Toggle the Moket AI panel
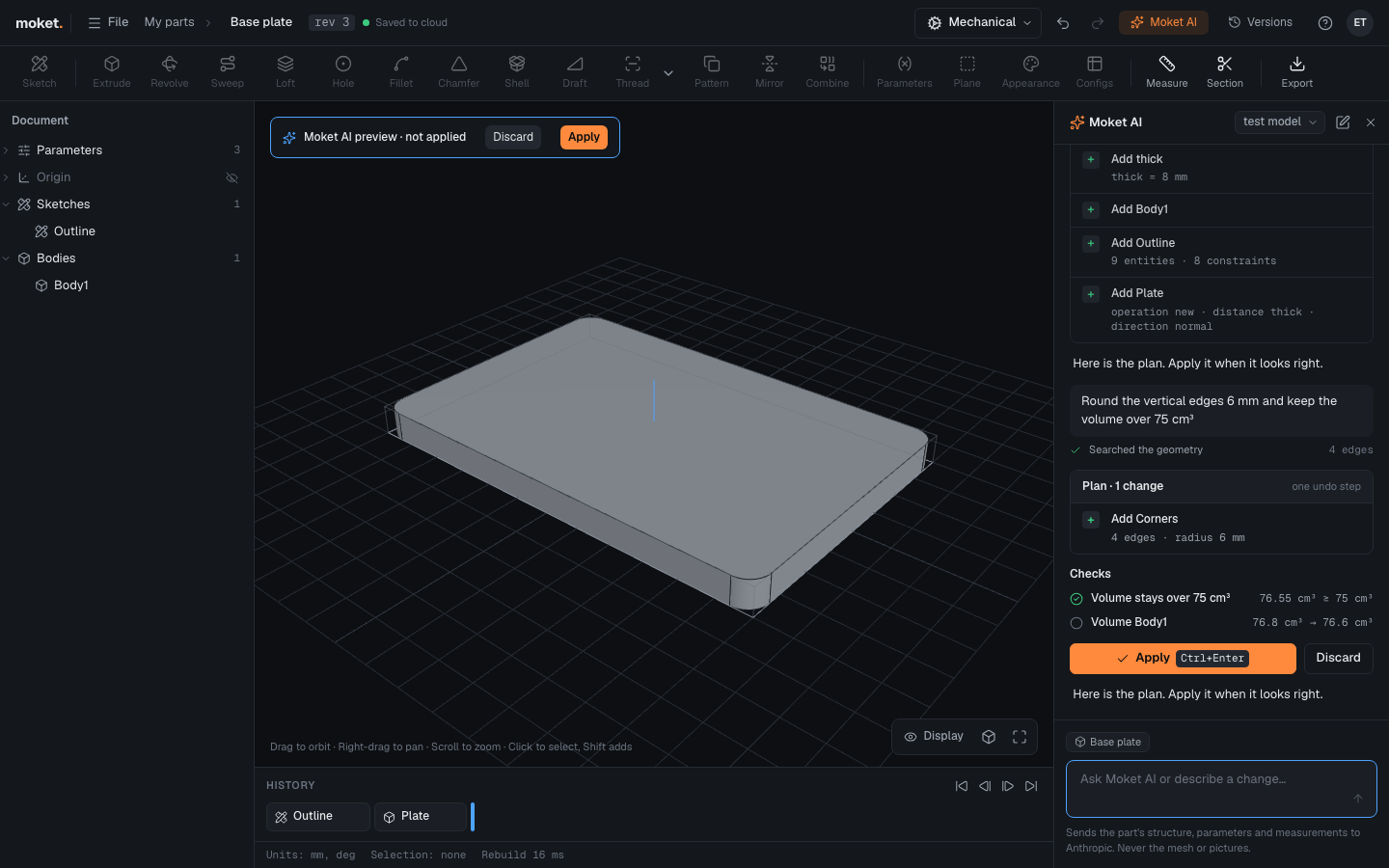The height and width of the screenshot is (868, 1389). (x=1163, y=22)
